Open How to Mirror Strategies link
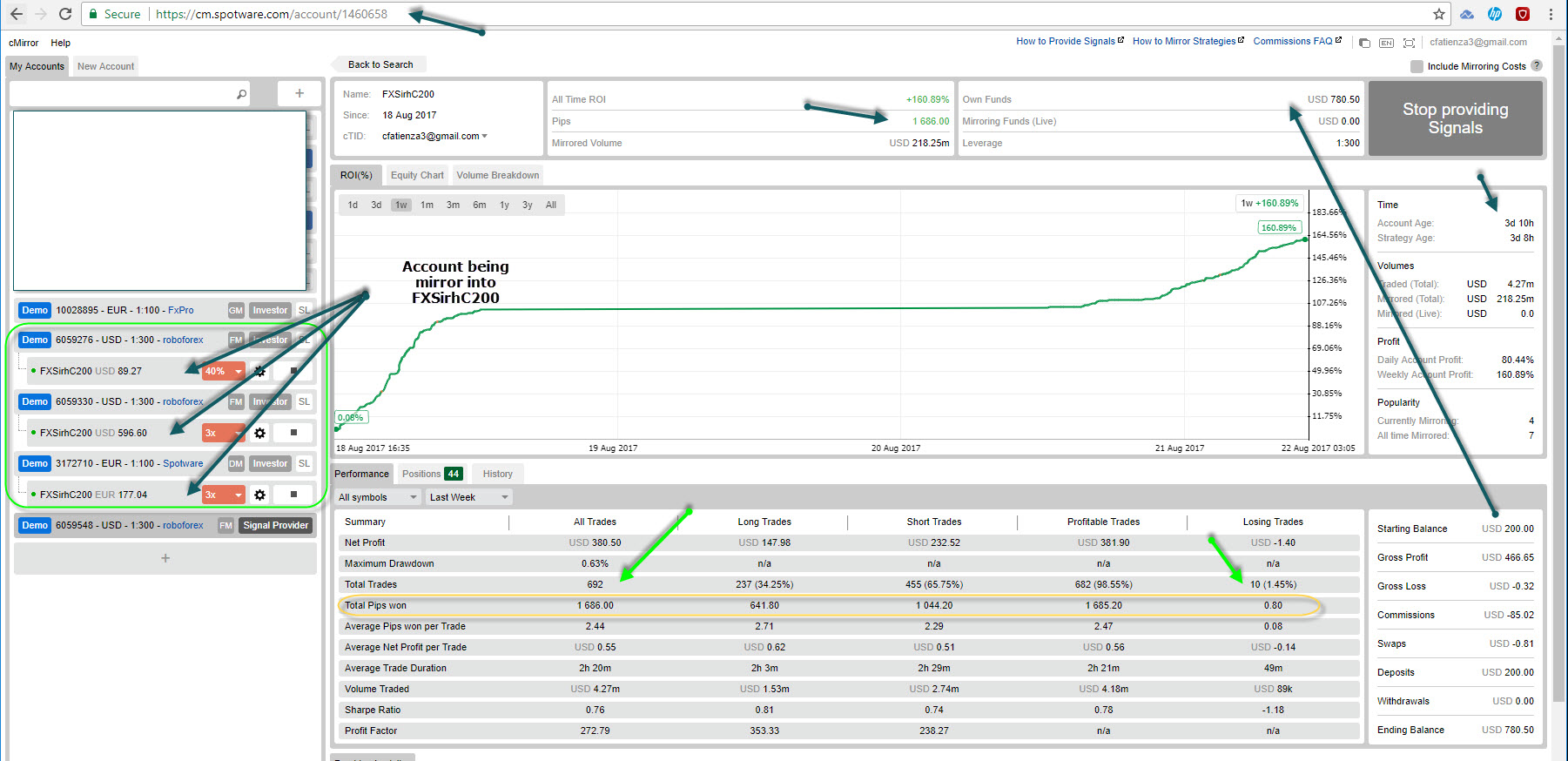Image resolution: width=1568 pixels, height=761 pixels. pos(1188,41)
